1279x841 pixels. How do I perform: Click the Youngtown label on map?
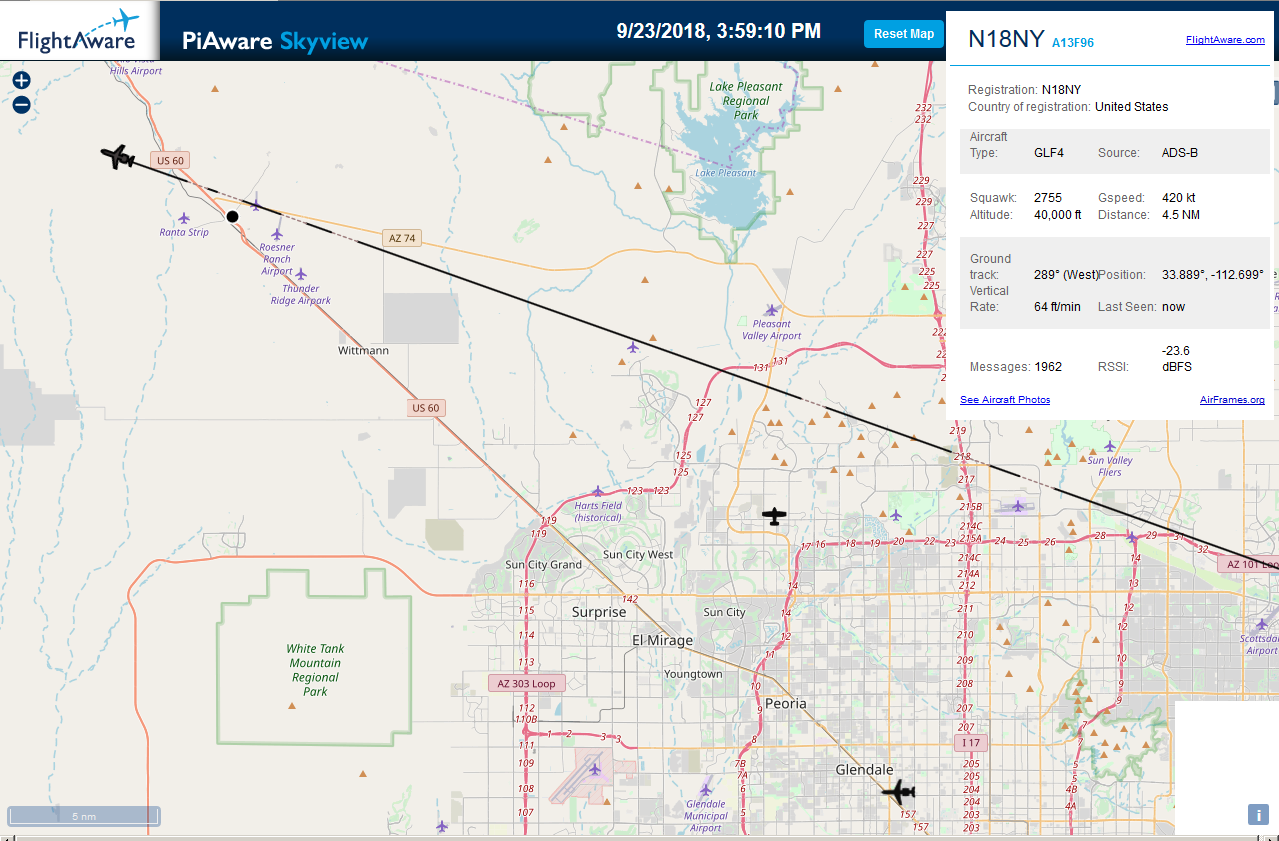tap(693, 674)
